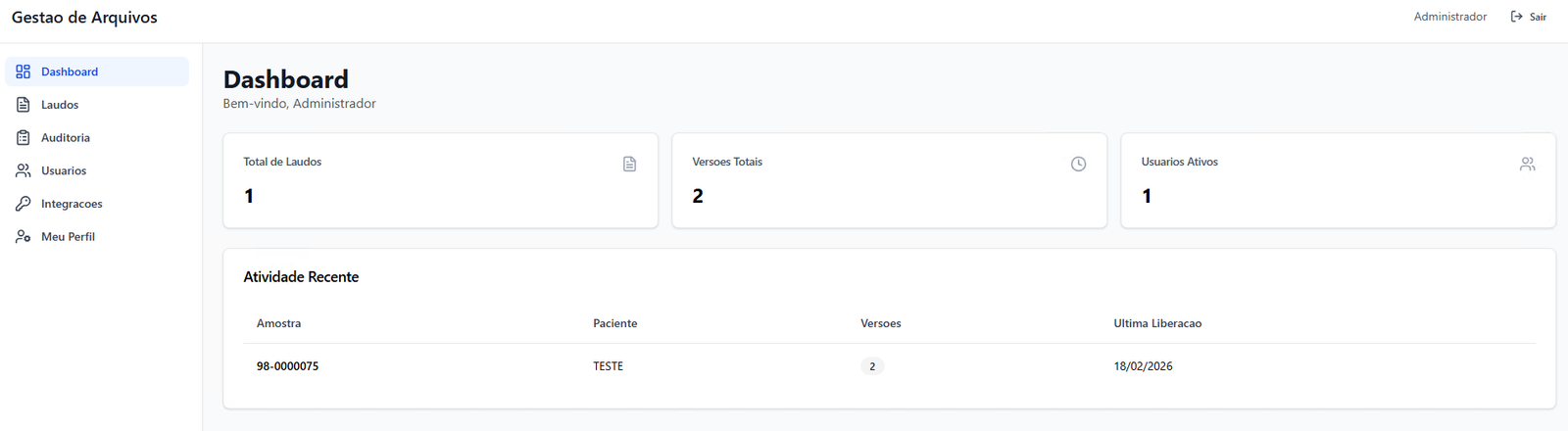Click the document icon on Total de Laudos card

click(629, 165)
